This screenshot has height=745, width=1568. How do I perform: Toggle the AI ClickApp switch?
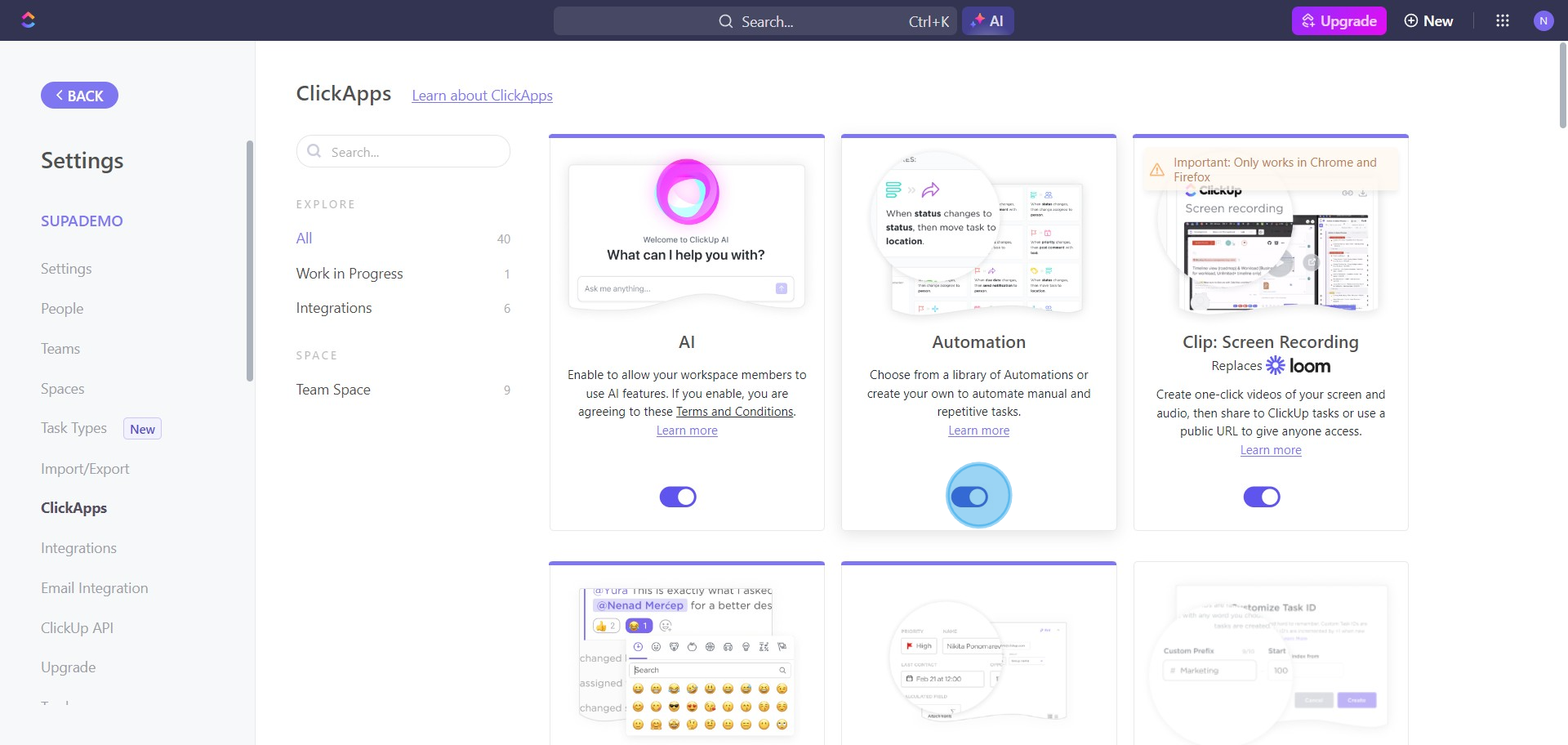pyautogui.click(x=678, y=497)
